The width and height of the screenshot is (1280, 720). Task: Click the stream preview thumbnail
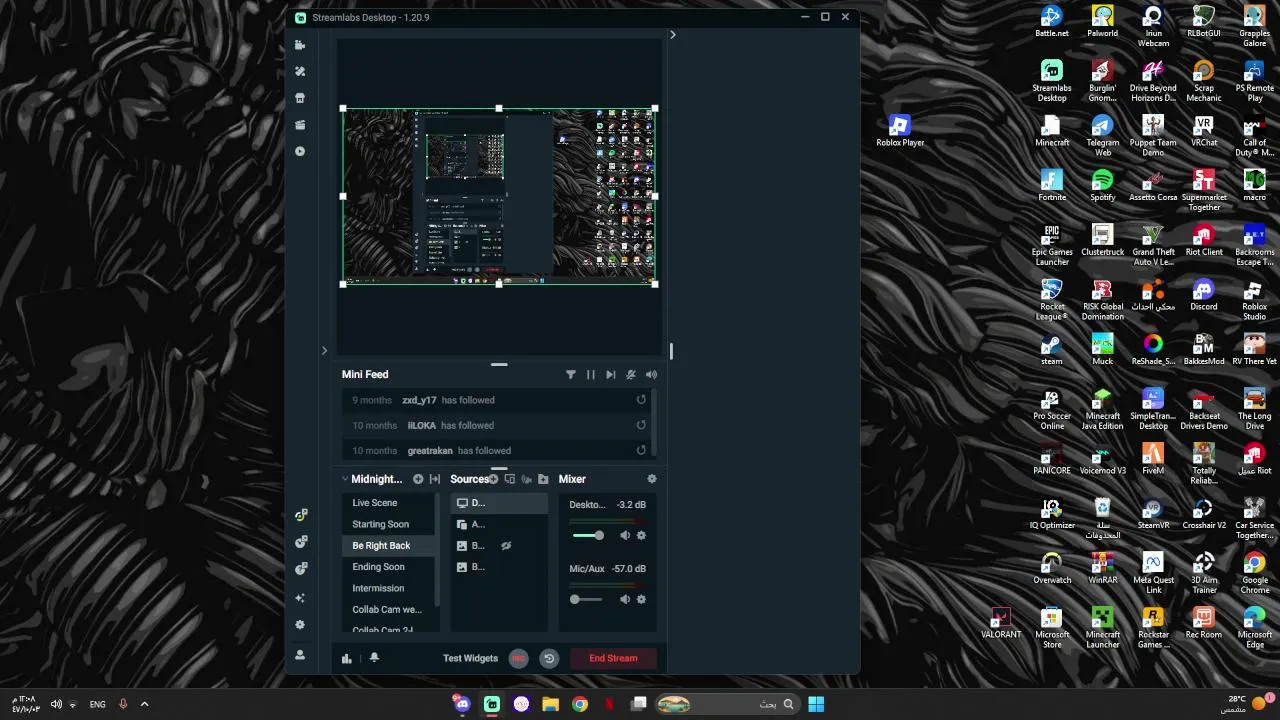[499, 196]
